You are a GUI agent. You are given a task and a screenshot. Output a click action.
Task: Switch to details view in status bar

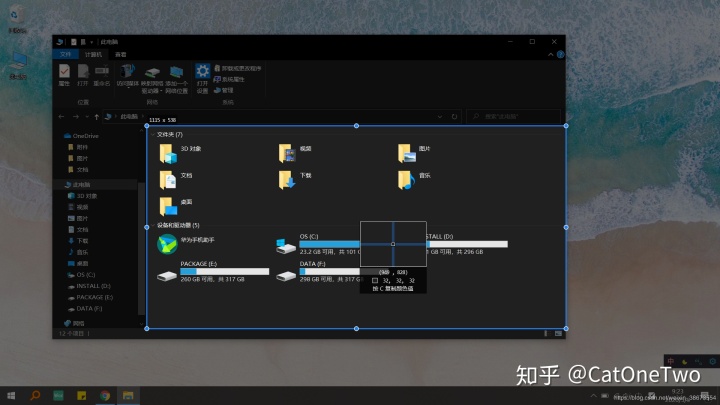point(546,334)
